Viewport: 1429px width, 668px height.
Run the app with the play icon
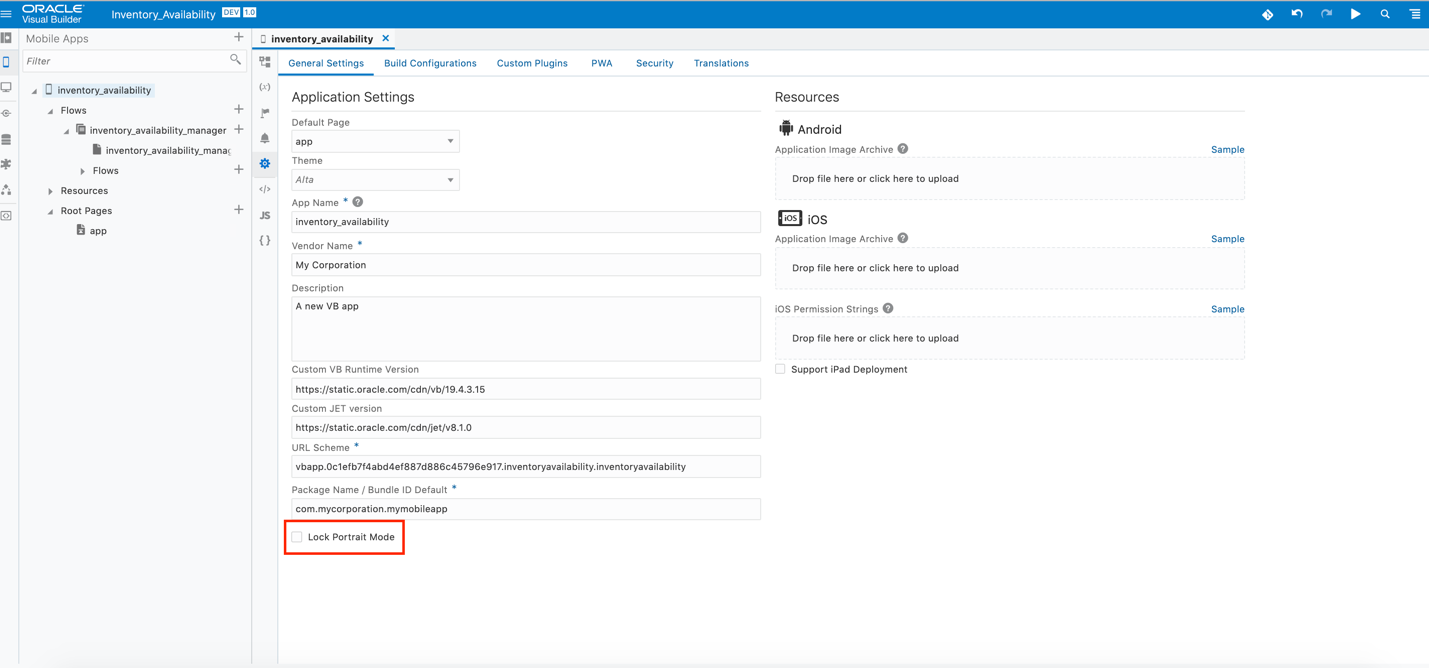tap(1356, 14)
